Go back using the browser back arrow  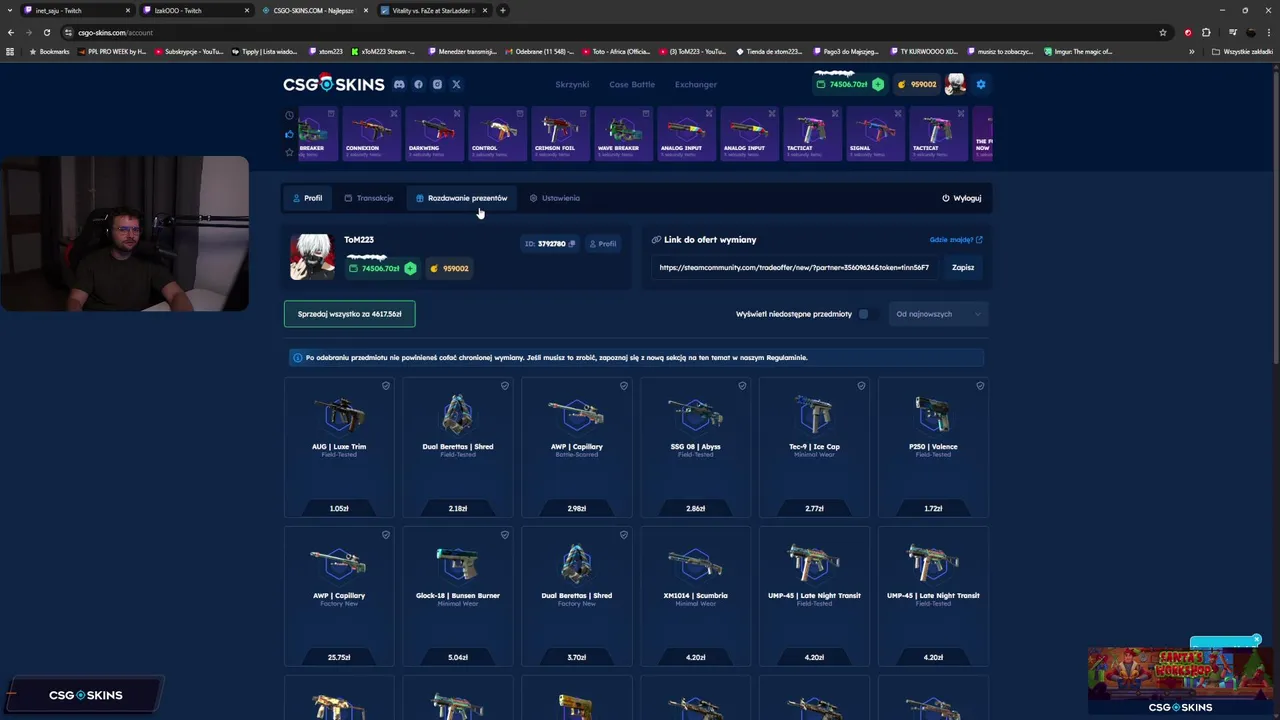[11, 32]
